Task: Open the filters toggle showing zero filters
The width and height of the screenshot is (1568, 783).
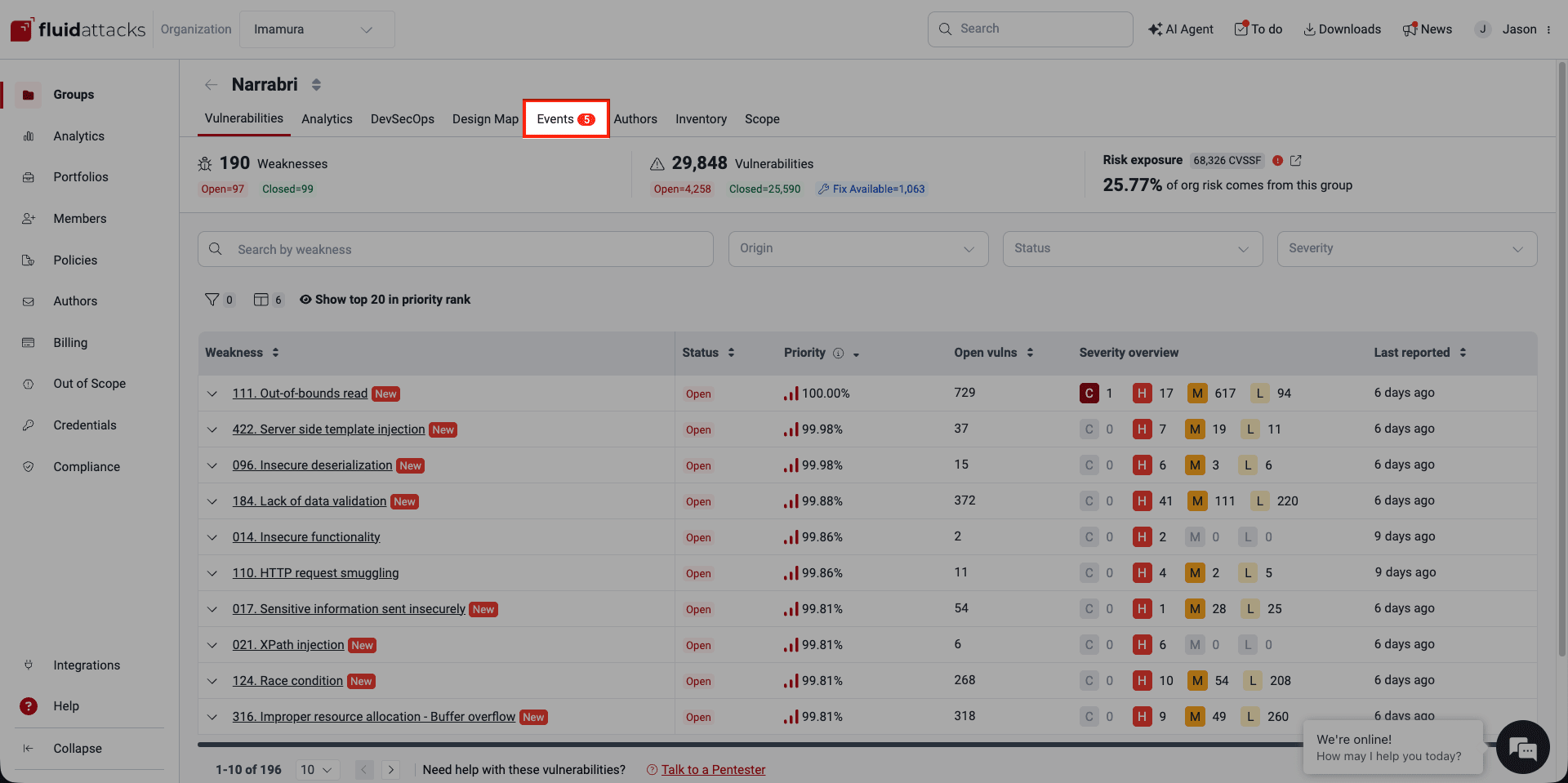Action: (219, 299)
